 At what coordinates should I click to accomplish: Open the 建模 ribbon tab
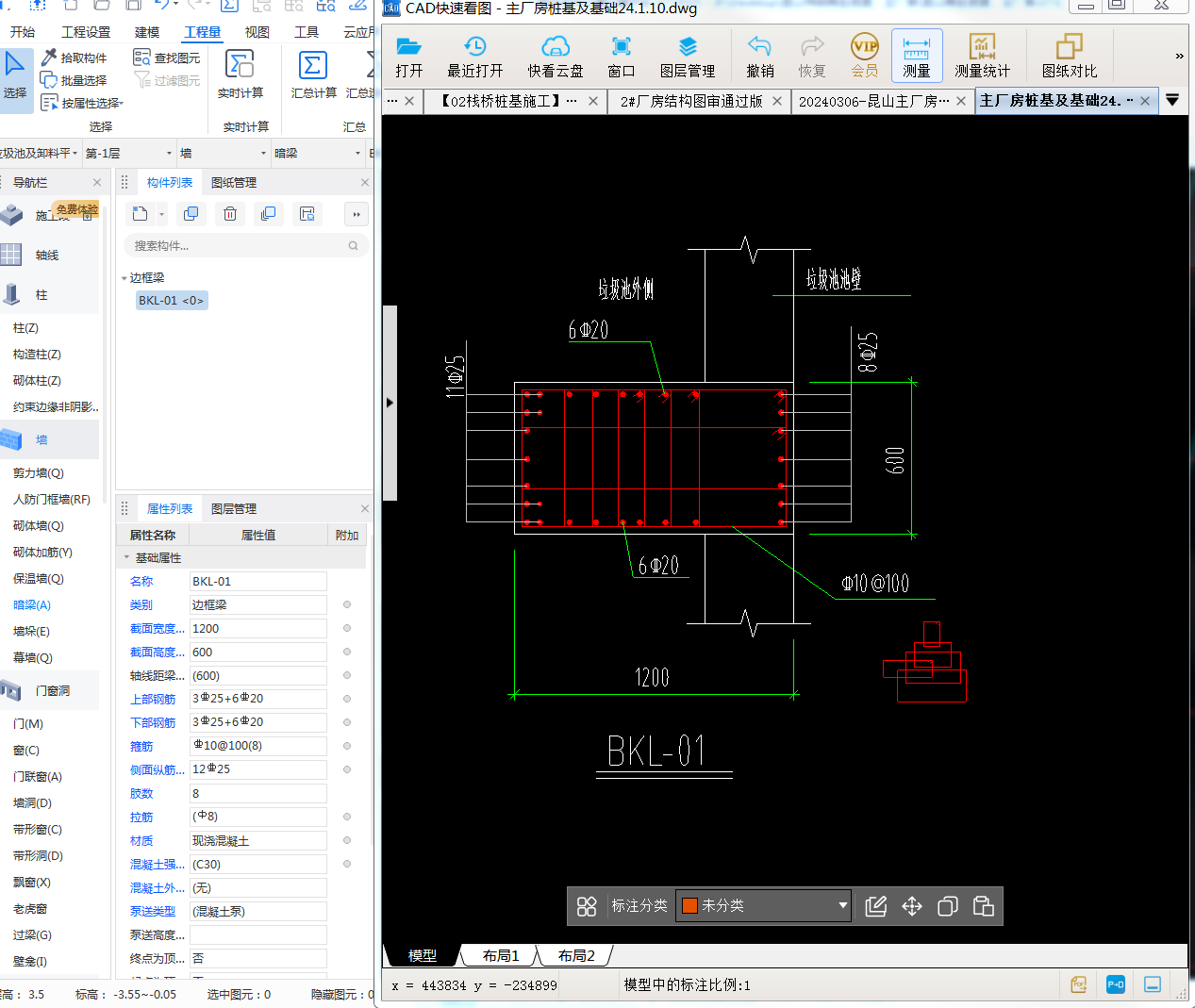(x=147, y=32)
